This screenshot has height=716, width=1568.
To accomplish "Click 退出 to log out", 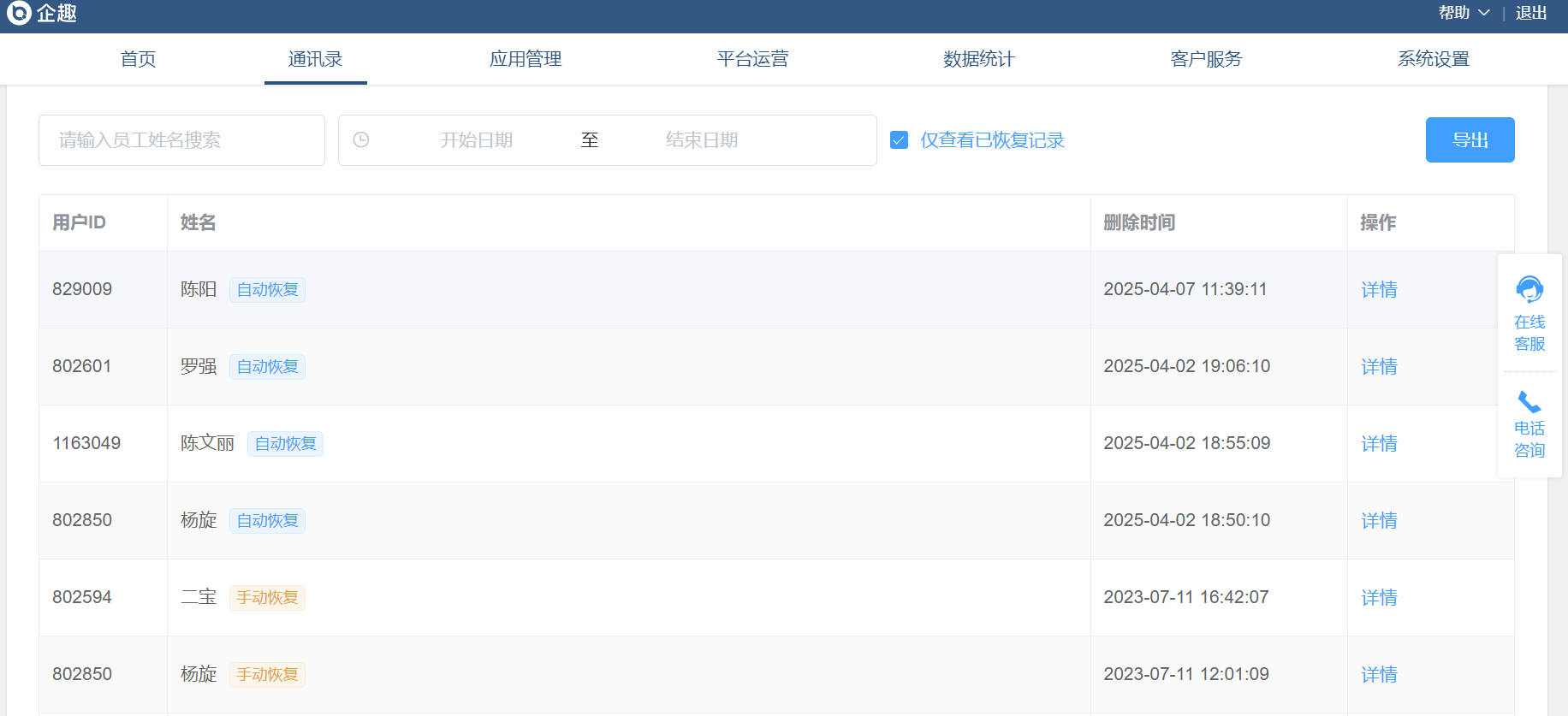I will click(x=1530, y=13).
